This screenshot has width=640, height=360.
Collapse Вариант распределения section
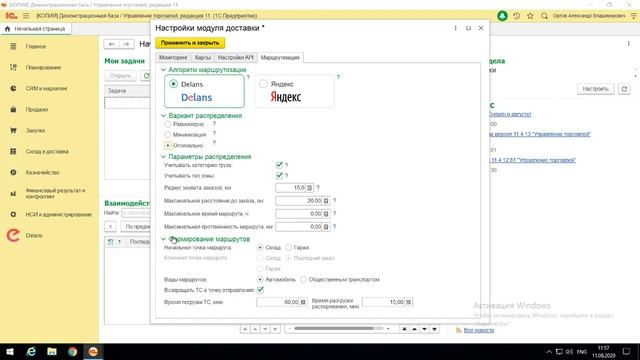[x=163, y=116]
